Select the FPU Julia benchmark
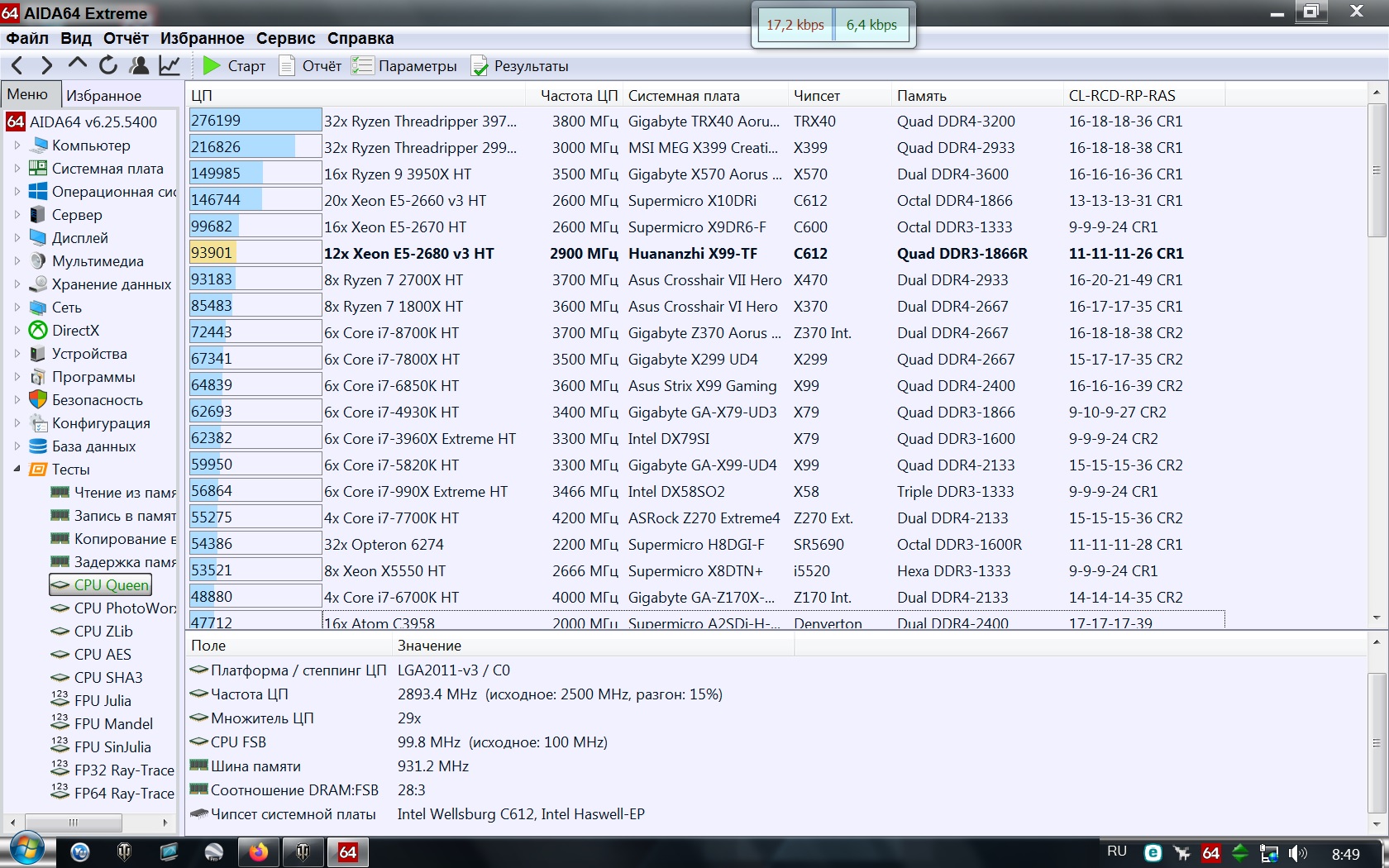 [91, 701]
